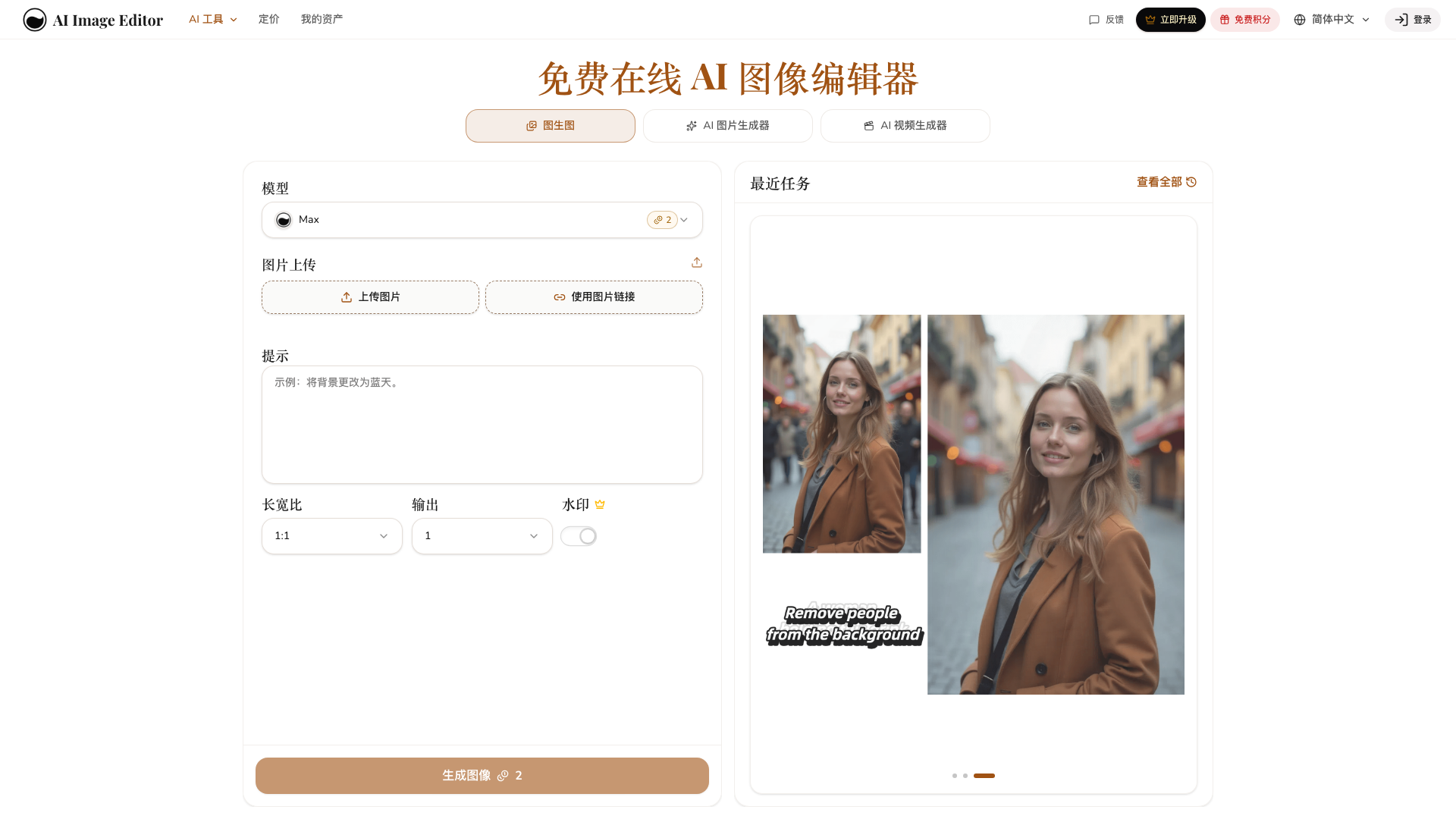Click the smaller original woman photo
The width and height of the screenshot is (1456, 819).
(842, 434)
